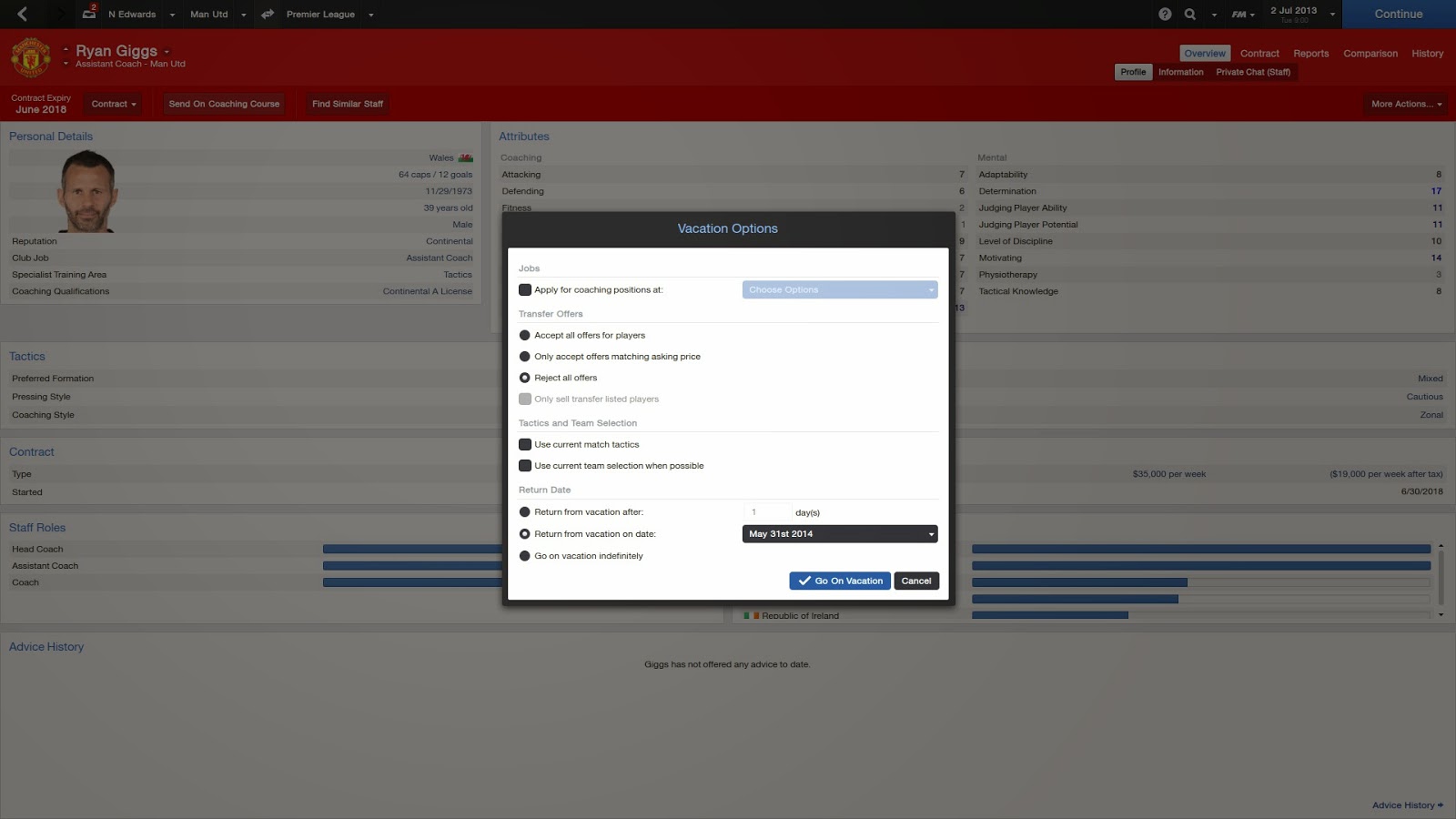Screen dimensions: 1456x819
Task: Click the Staff Roles heading
Action: 37,528
